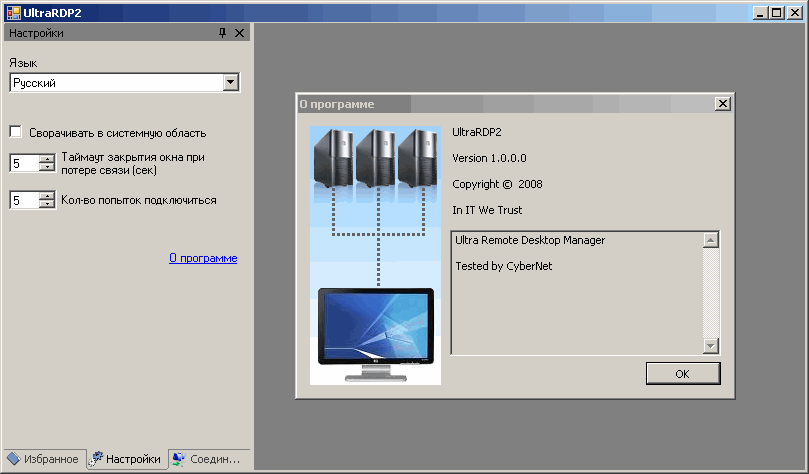Screen dimensions: 809x474
Task: Minimize the UltraRDP2 main window
Action: click(759, 13)
